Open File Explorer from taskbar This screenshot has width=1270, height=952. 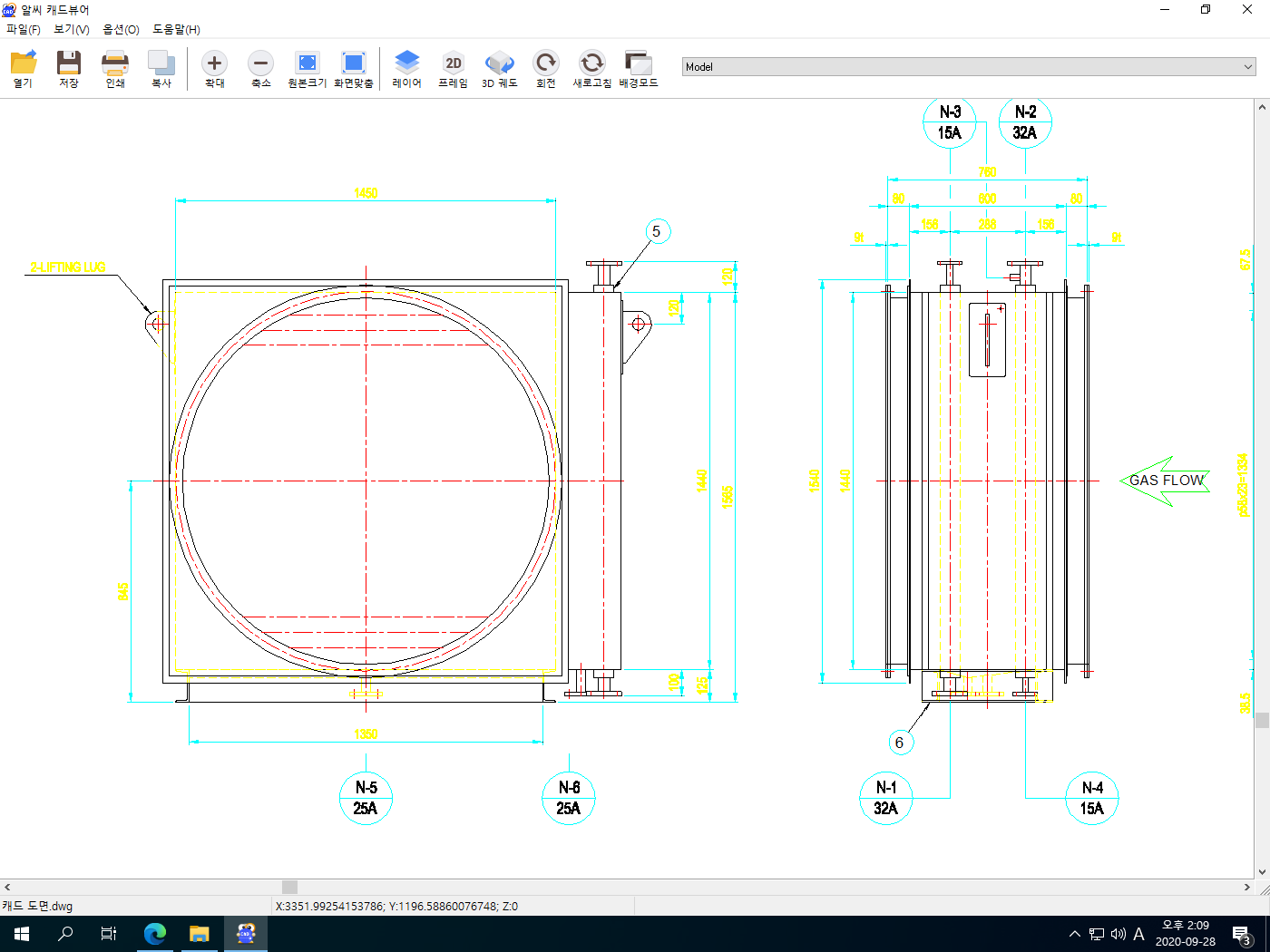[200, 934]
